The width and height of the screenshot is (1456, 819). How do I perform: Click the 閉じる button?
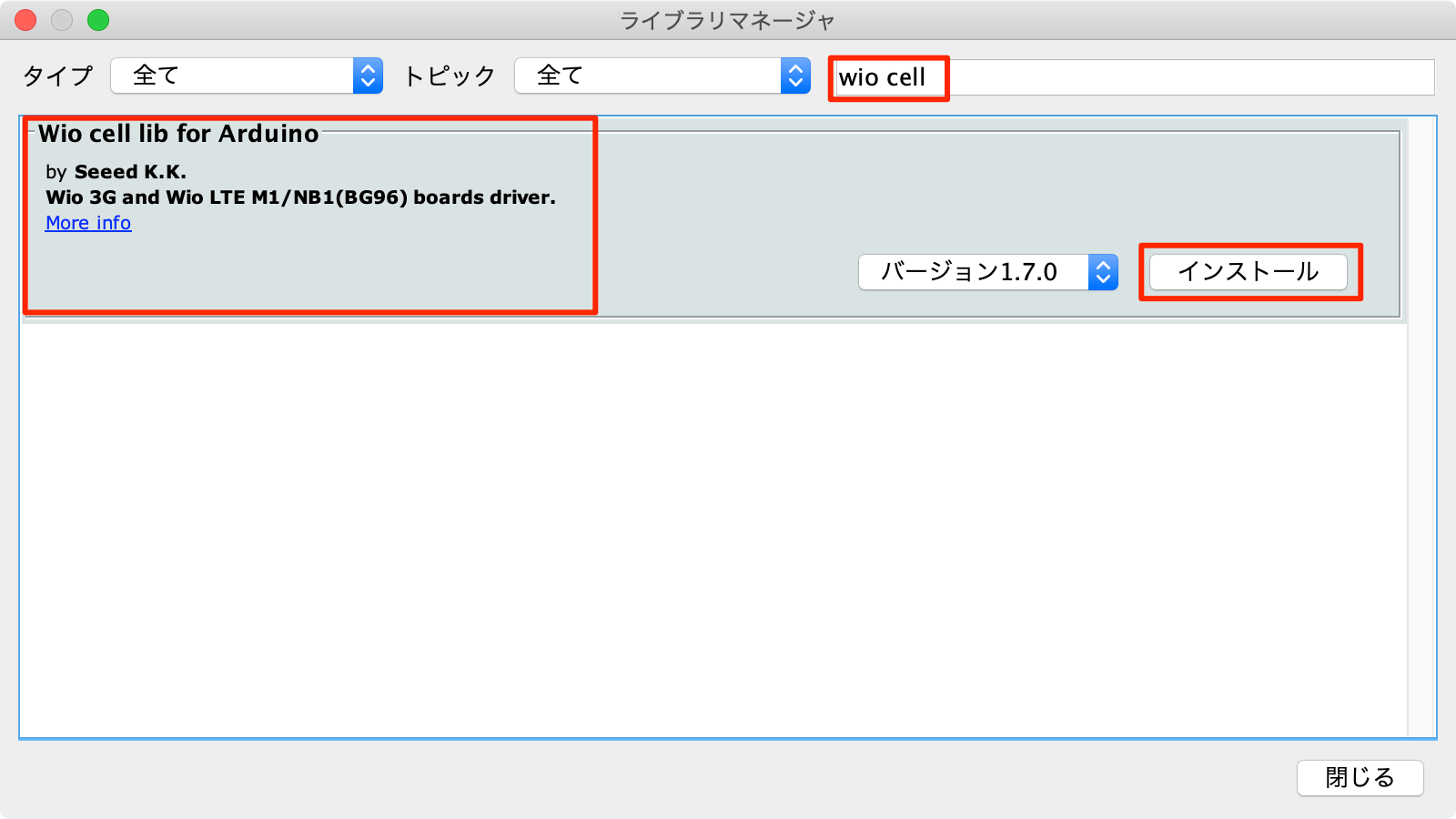[1360, 778]
